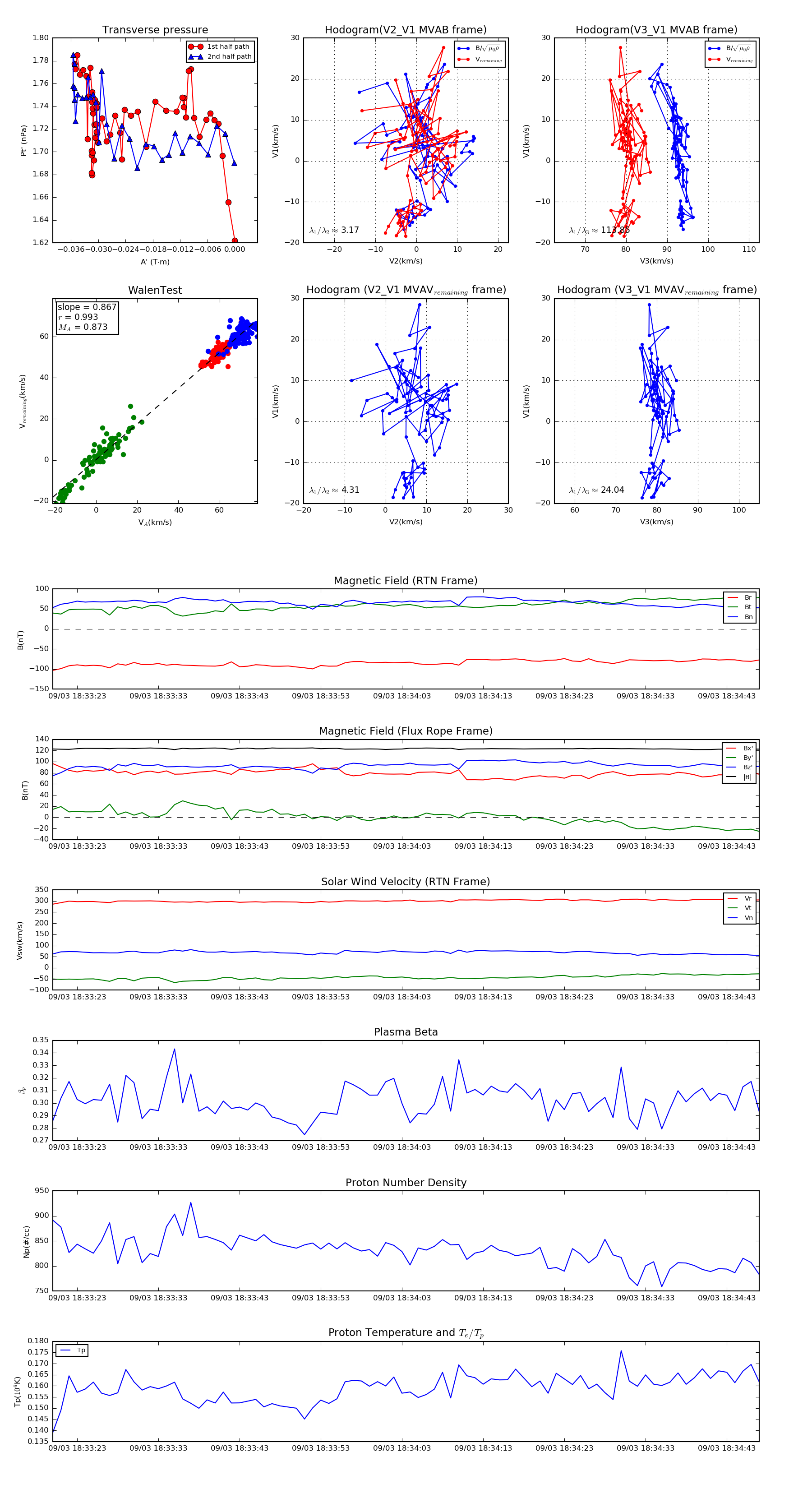
Task: Click the B/√(μ0ρ) legend entry in V3_V1 MVAB hodogram
Action: 729,49
